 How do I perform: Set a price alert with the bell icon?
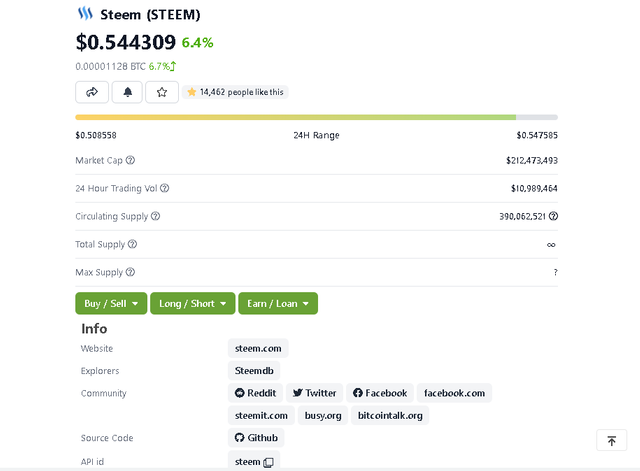[x=127, y=92]
